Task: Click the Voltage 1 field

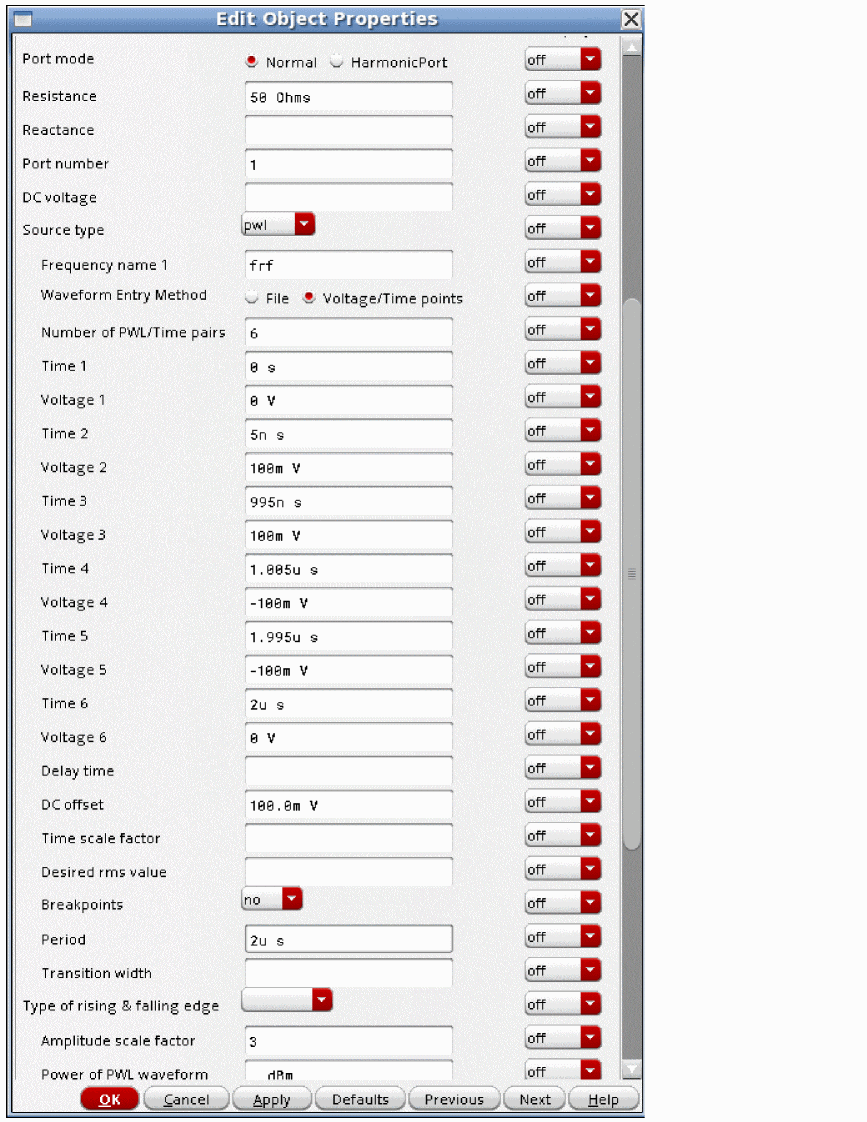Action: (348, 400)
